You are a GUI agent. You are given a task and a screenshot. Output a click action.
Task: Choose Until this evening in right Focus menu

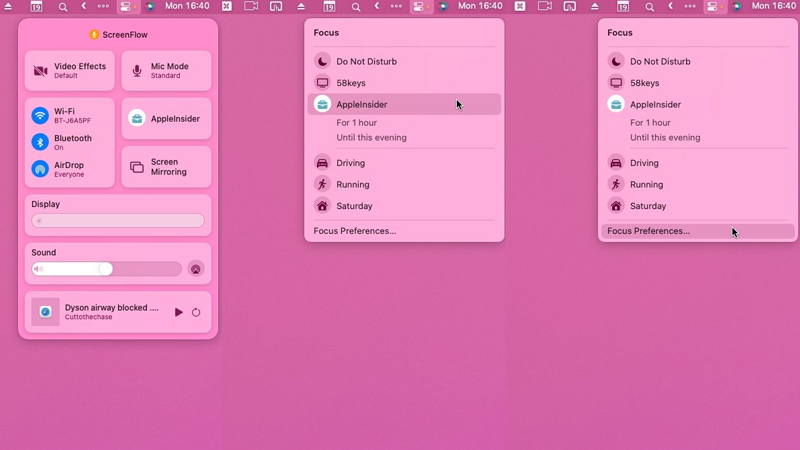665,137
